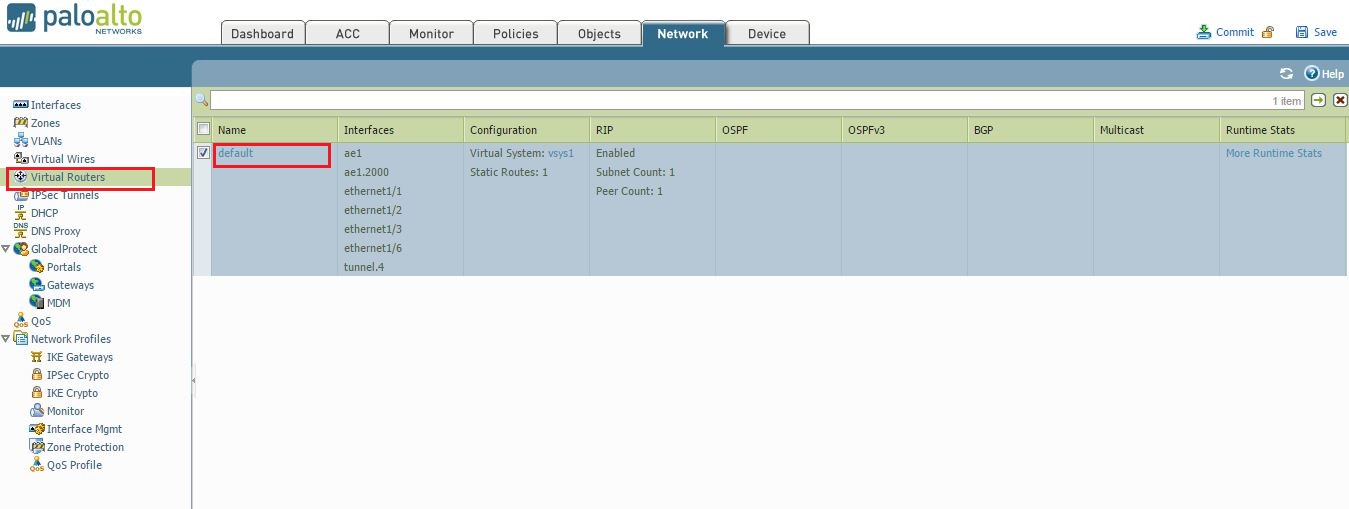Click the QoS icon

click(x=21, y=321)
